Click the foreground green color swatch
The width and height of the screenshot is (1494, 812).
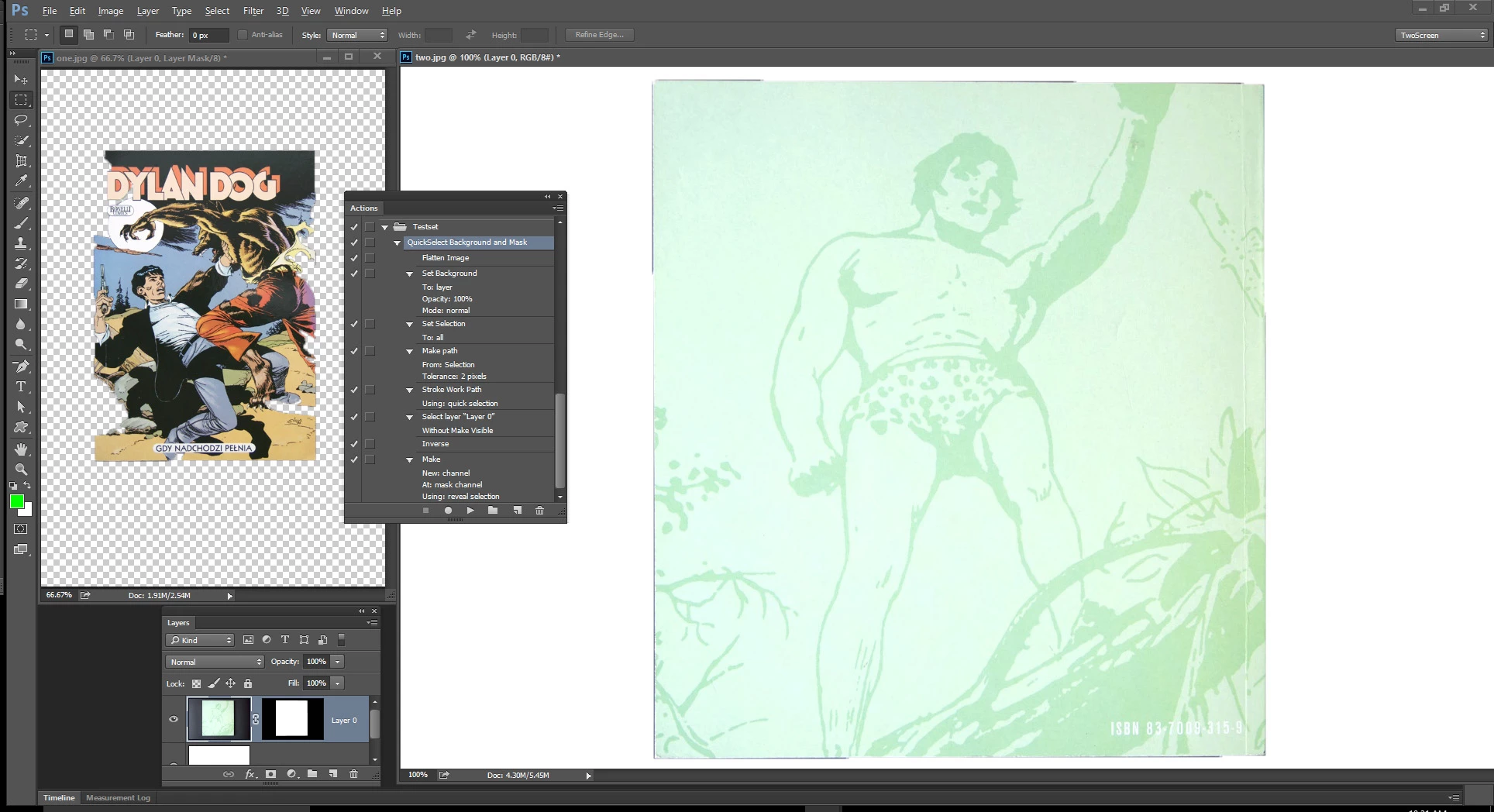click(16, 502)
